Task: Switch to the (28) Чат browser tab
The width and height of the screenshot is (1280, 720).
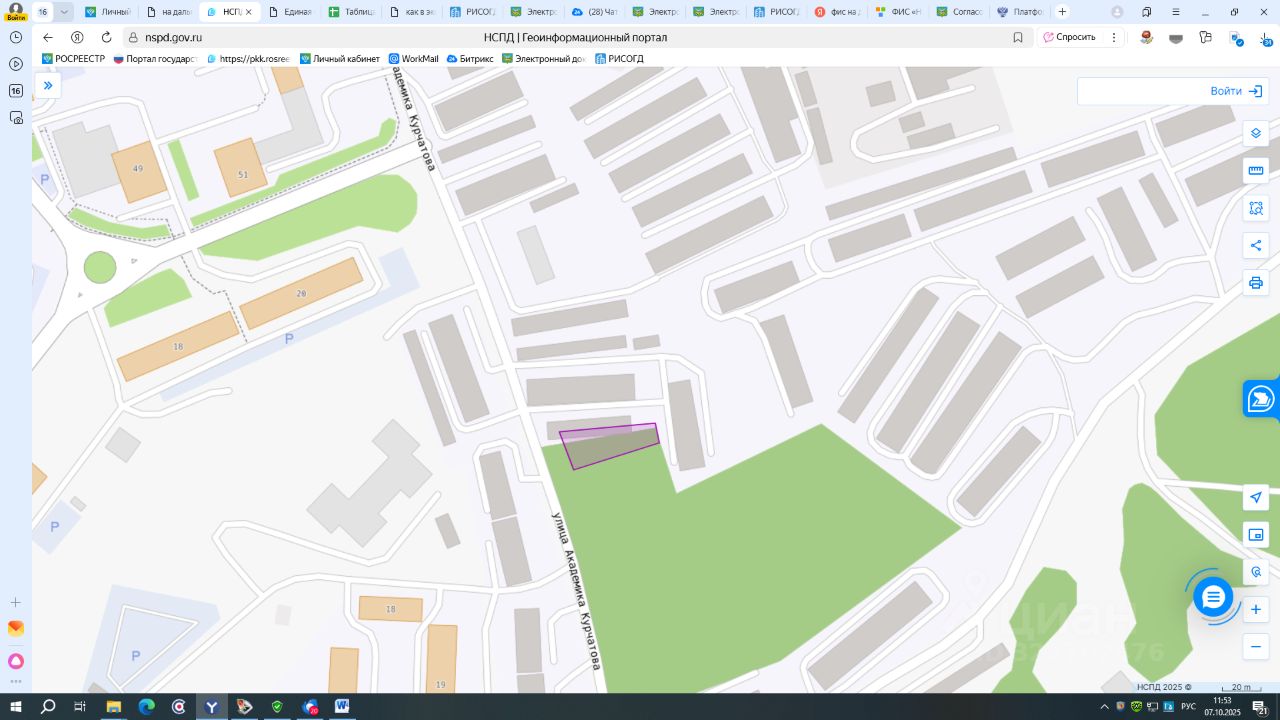Action: tap(595, 12)
